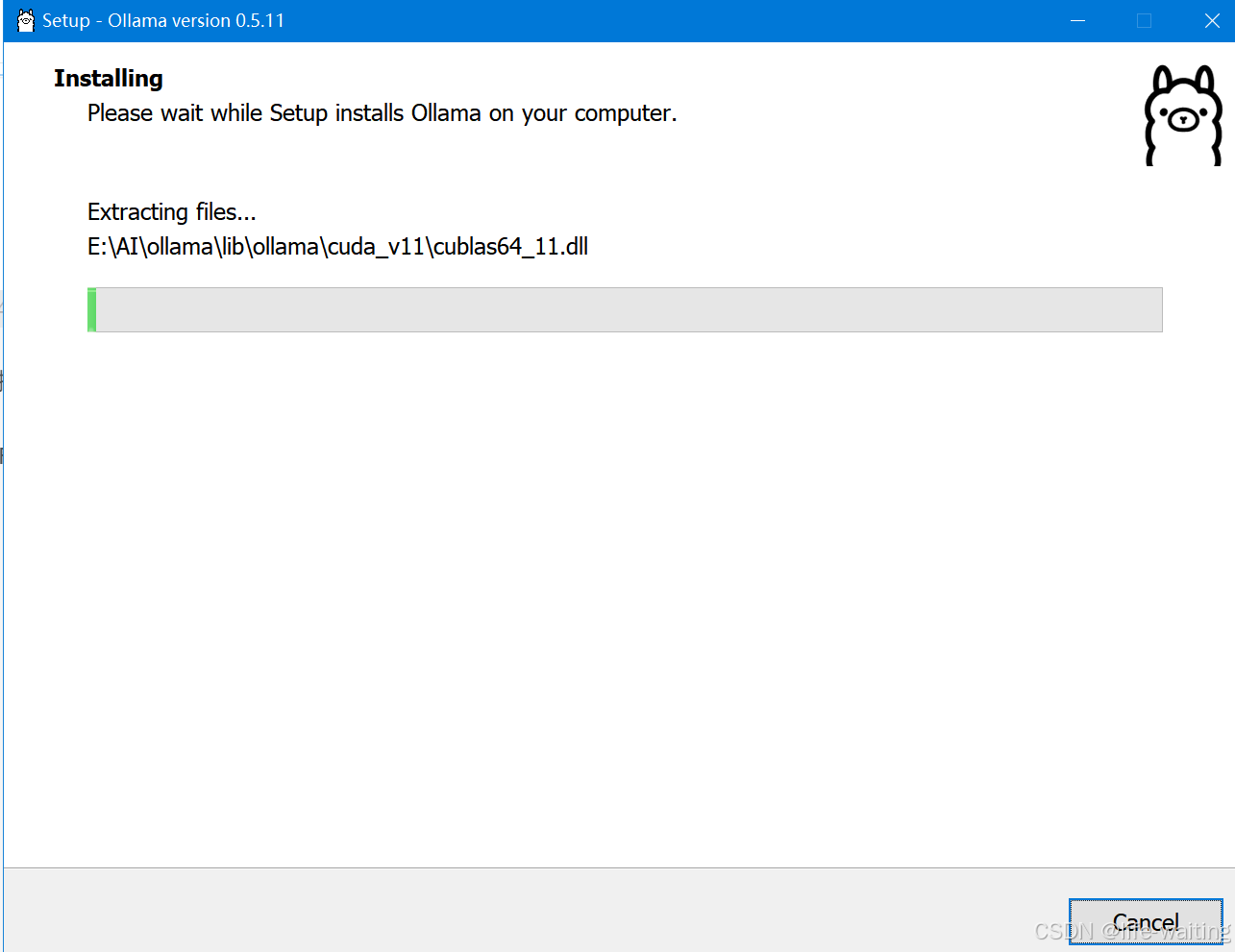Image resolution: width=1235 pixels, height=952 pixels.
Task: Click "Please wait while Setup installs Ollama" text
Action: point(383,113)
